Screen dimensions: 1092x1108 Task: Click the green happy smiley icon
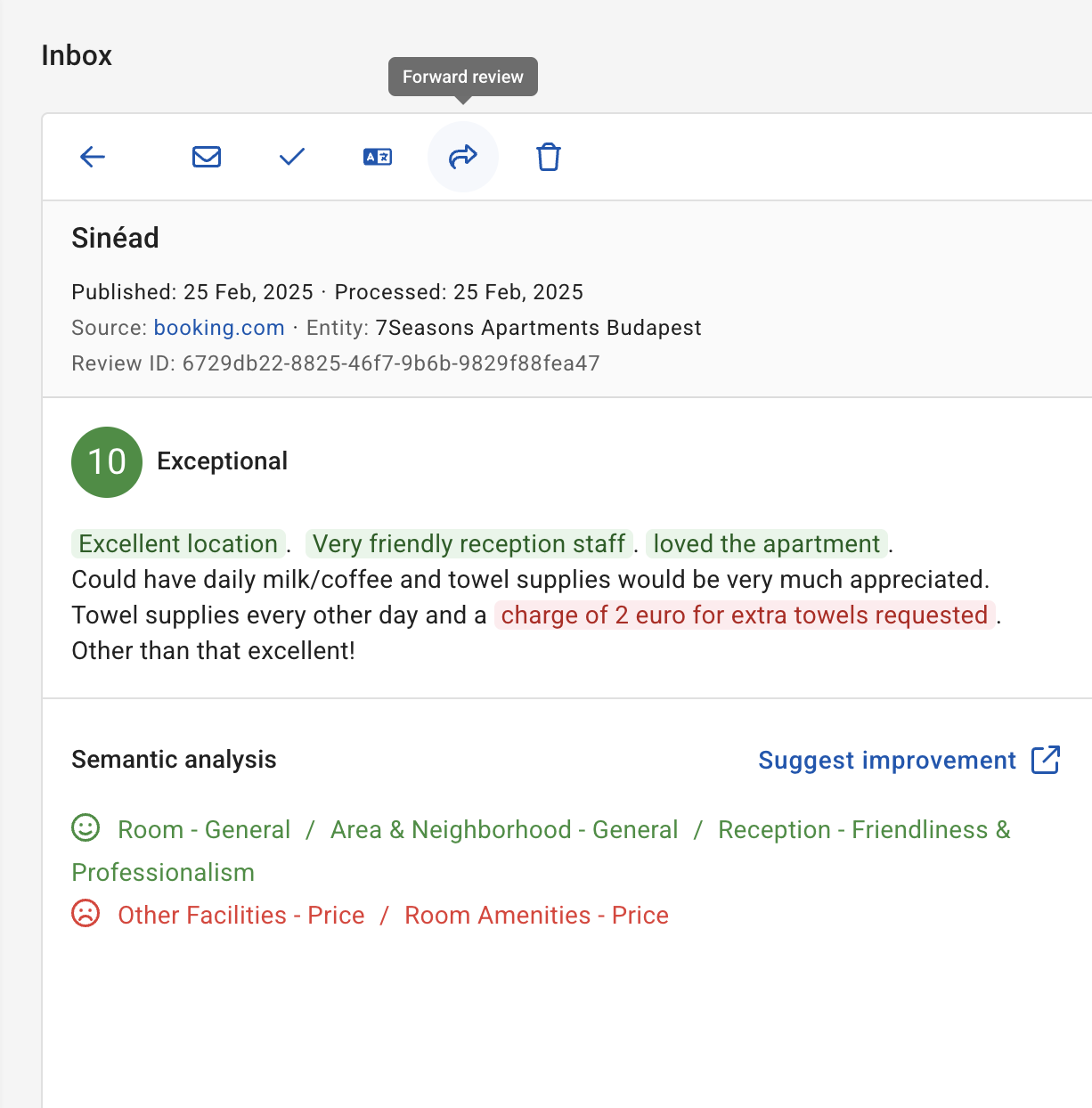click(86, 827)
